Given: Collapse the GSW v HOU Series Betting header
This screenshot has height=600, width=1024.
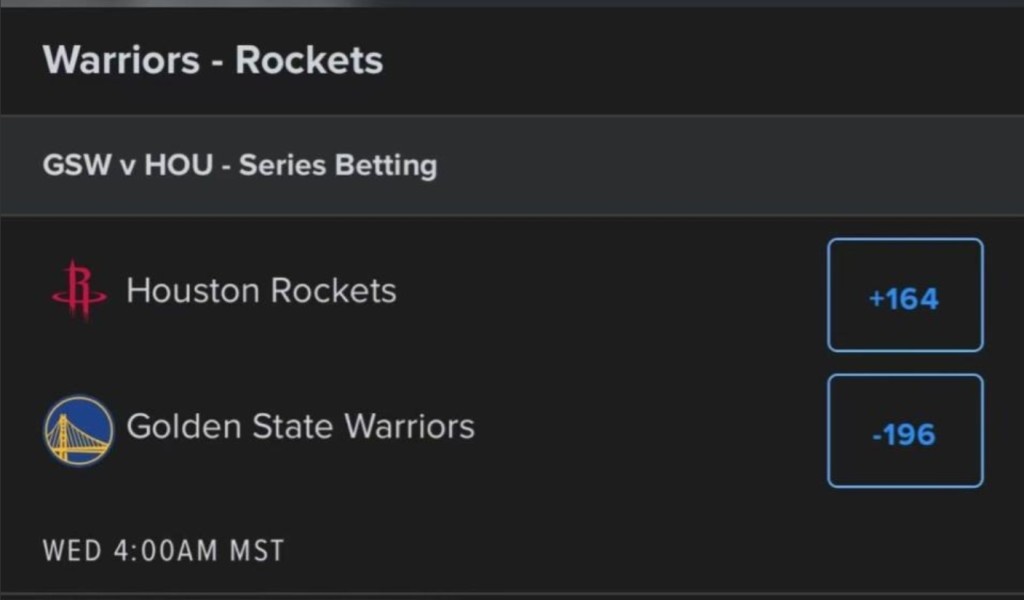Looking at the screenshot, I should (240, 165).
